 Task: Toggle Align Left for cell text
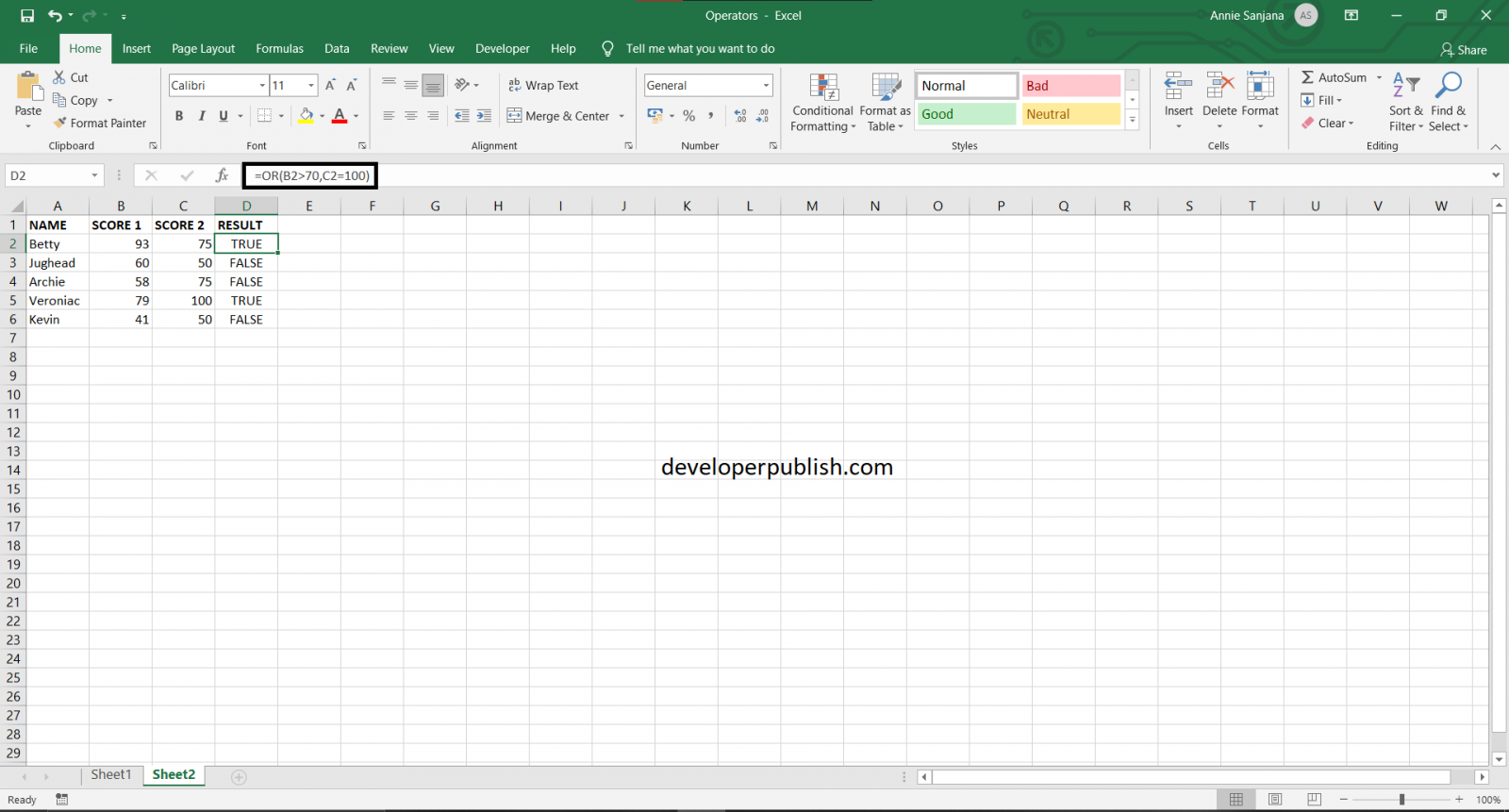(389, 115)
